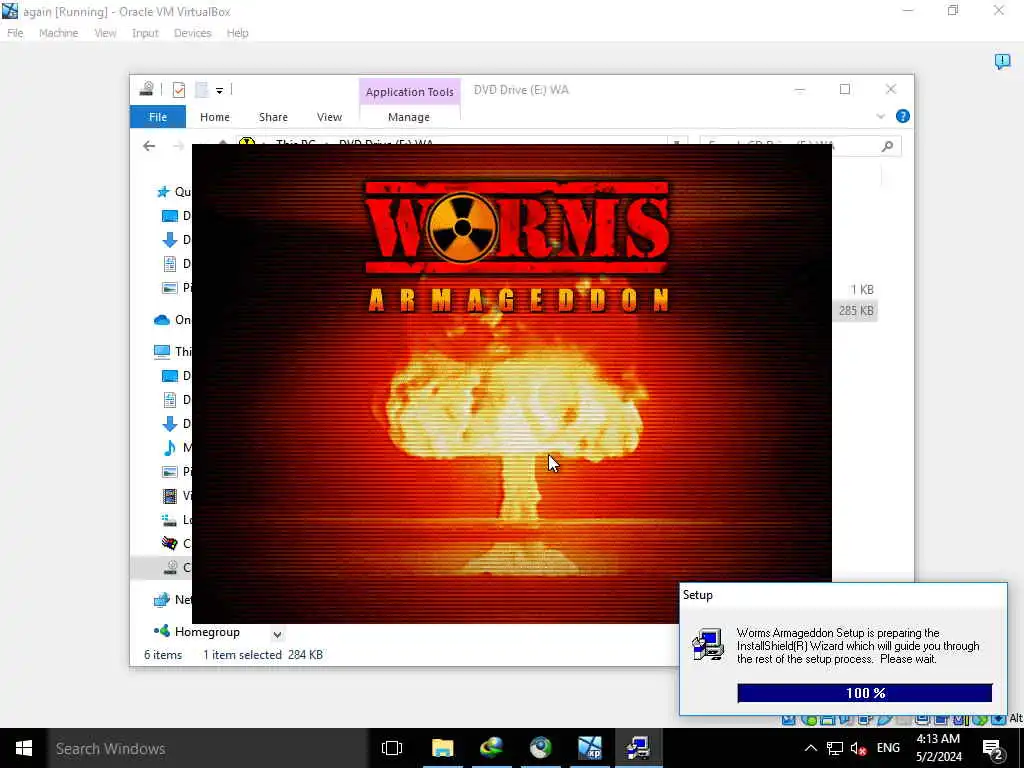Open VirtualBox Devices menu
Image resolution: width=1024 pixels, height=768 pixels.
click(x=193, y=33)
